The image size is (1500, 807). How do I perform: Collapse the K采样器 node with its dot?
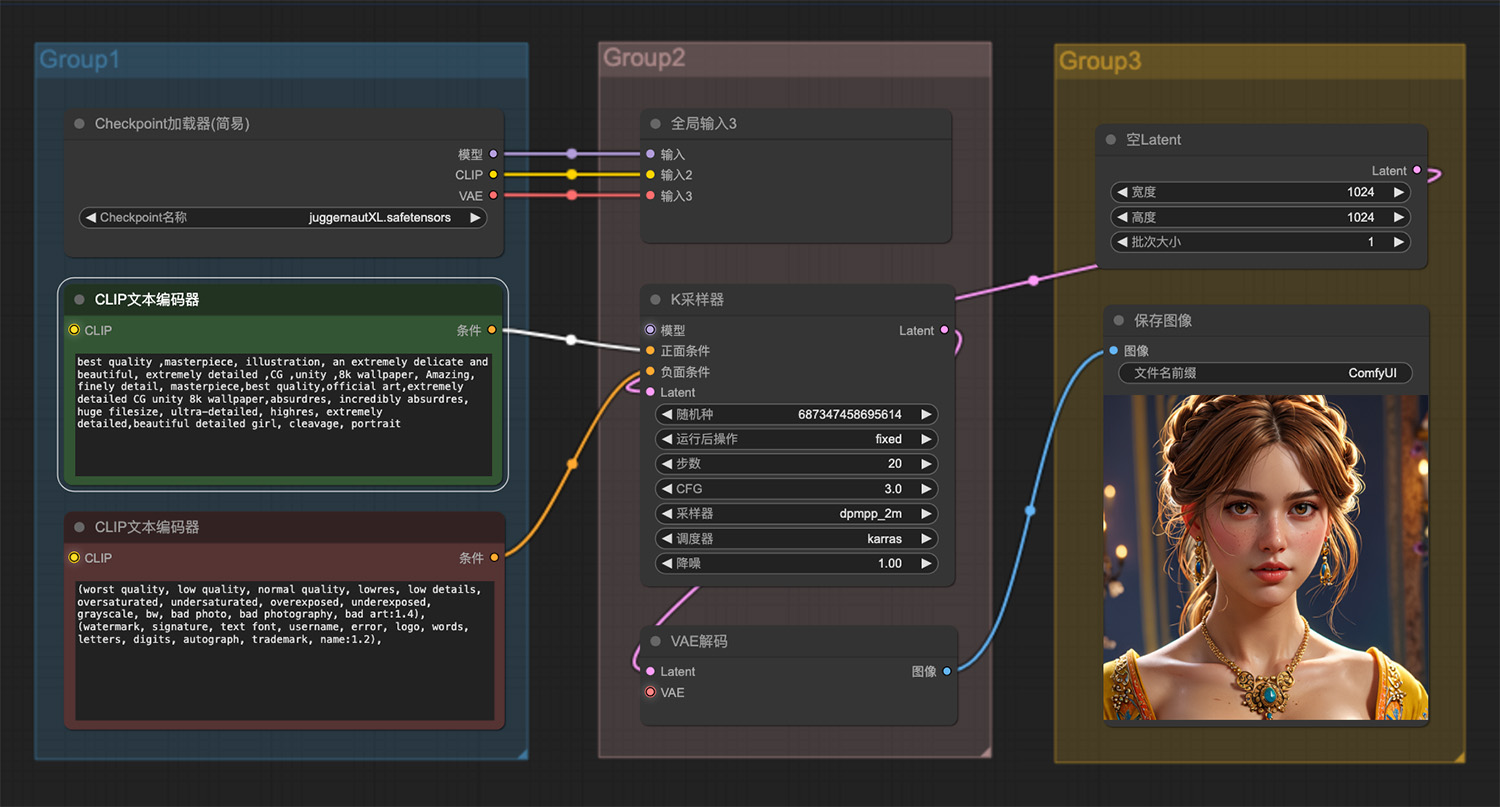pos(656,299)
